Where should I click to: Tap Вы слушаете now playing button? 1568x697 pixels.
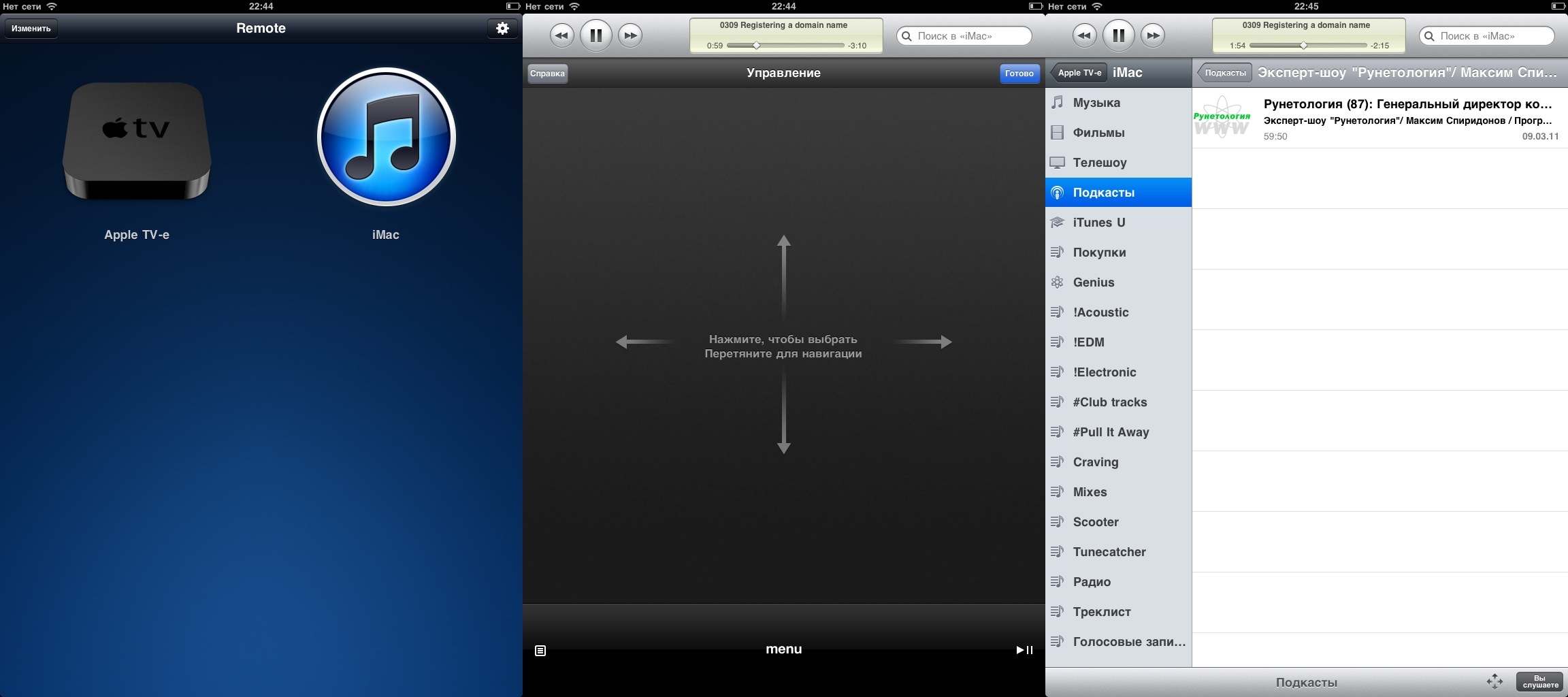pos(1540,681)
